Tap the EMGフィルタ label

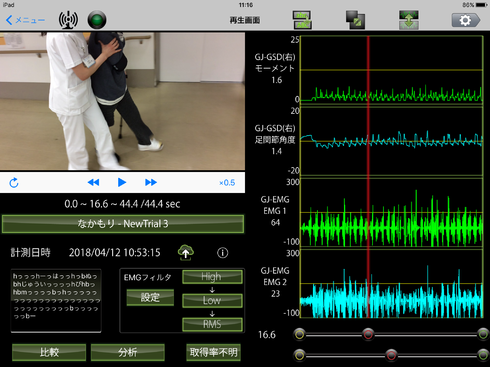(148, 277)
